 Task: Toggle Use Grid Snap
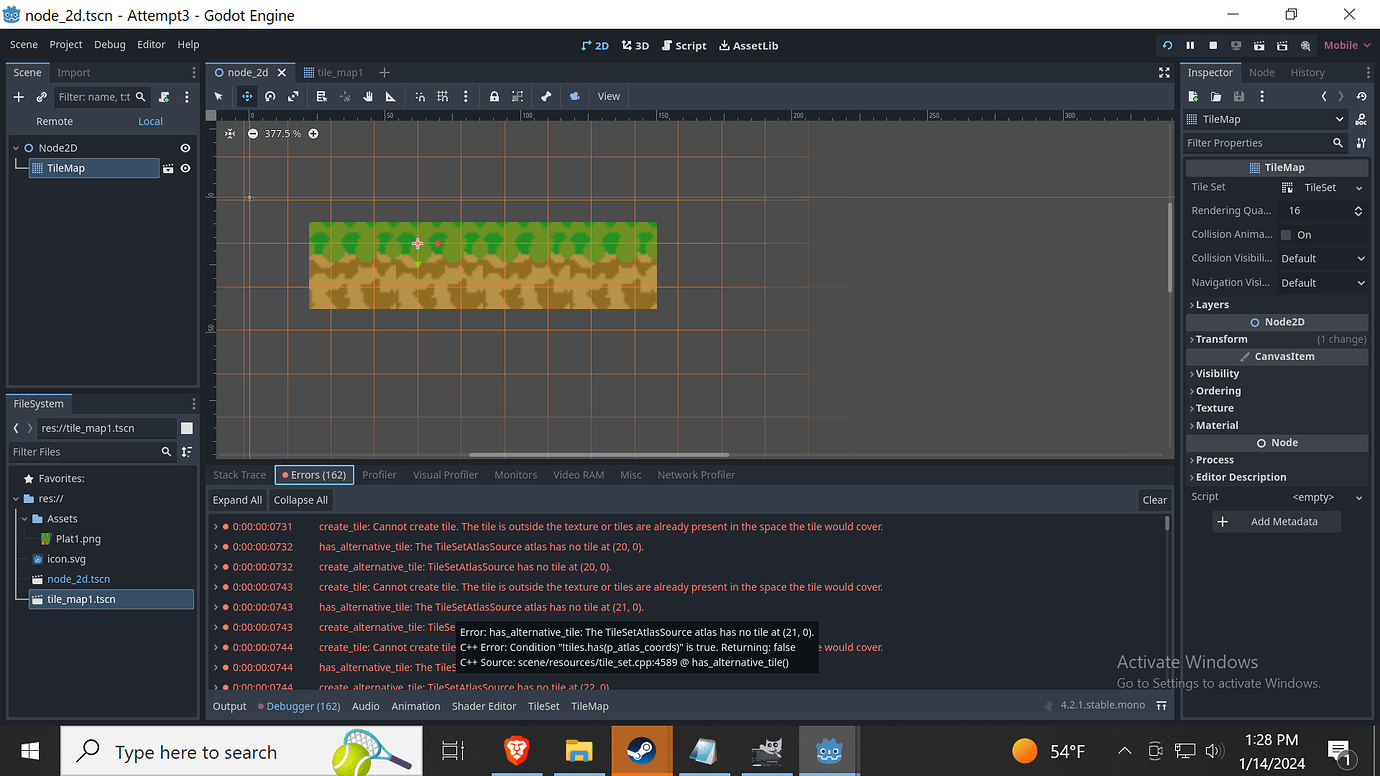pos(443,96)
